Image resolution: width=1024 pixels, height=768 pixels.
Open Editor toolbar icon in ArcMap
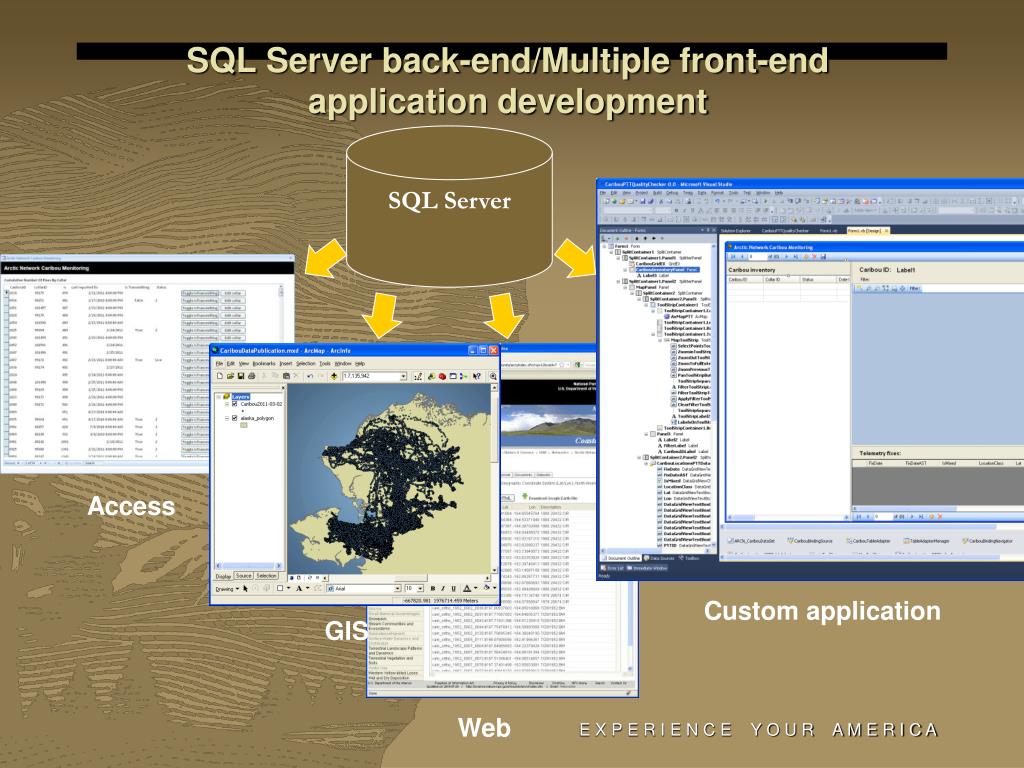[418, 376]
